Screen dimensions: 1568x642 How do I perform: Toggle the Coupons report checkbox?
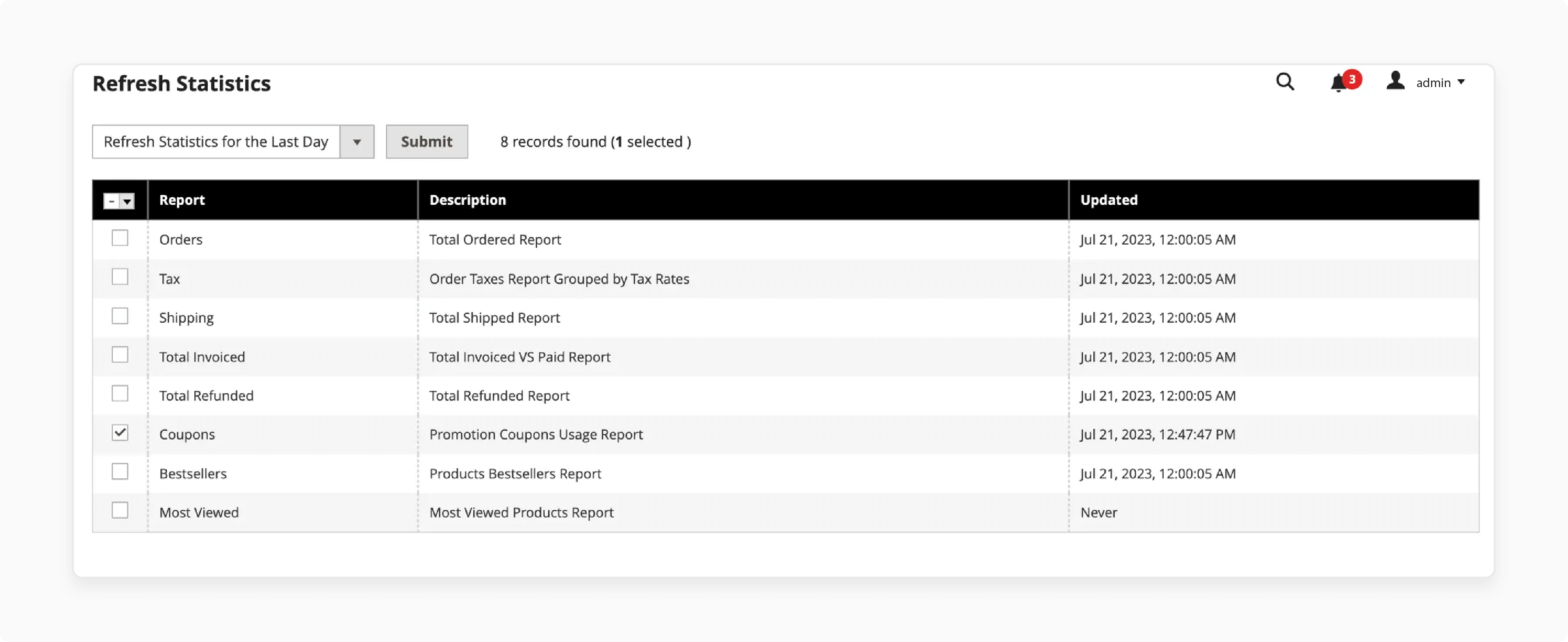(119, 433)
